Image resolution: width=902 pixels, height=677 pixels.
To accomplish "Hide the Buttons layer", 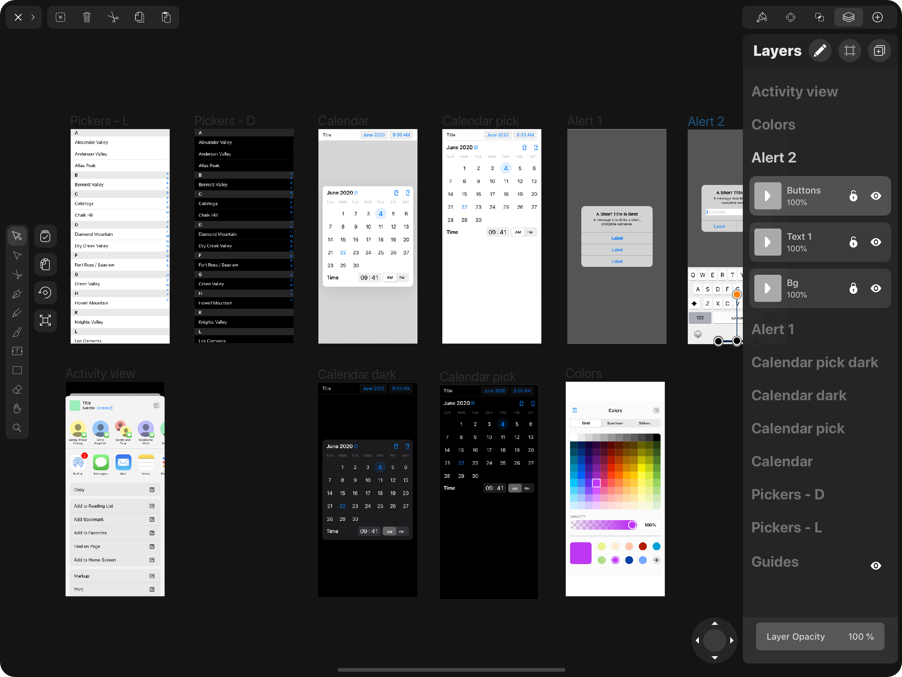I will coord(876,196).
